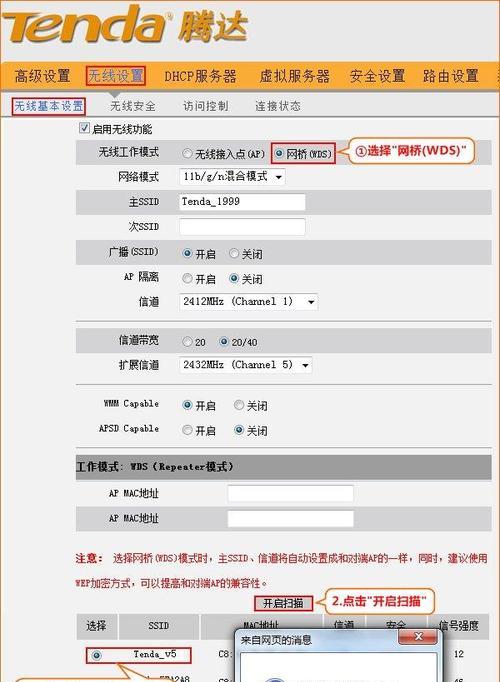Open the 路由设置 menu tab
This screenshot has width=500, height=682.
pos(451,76)
